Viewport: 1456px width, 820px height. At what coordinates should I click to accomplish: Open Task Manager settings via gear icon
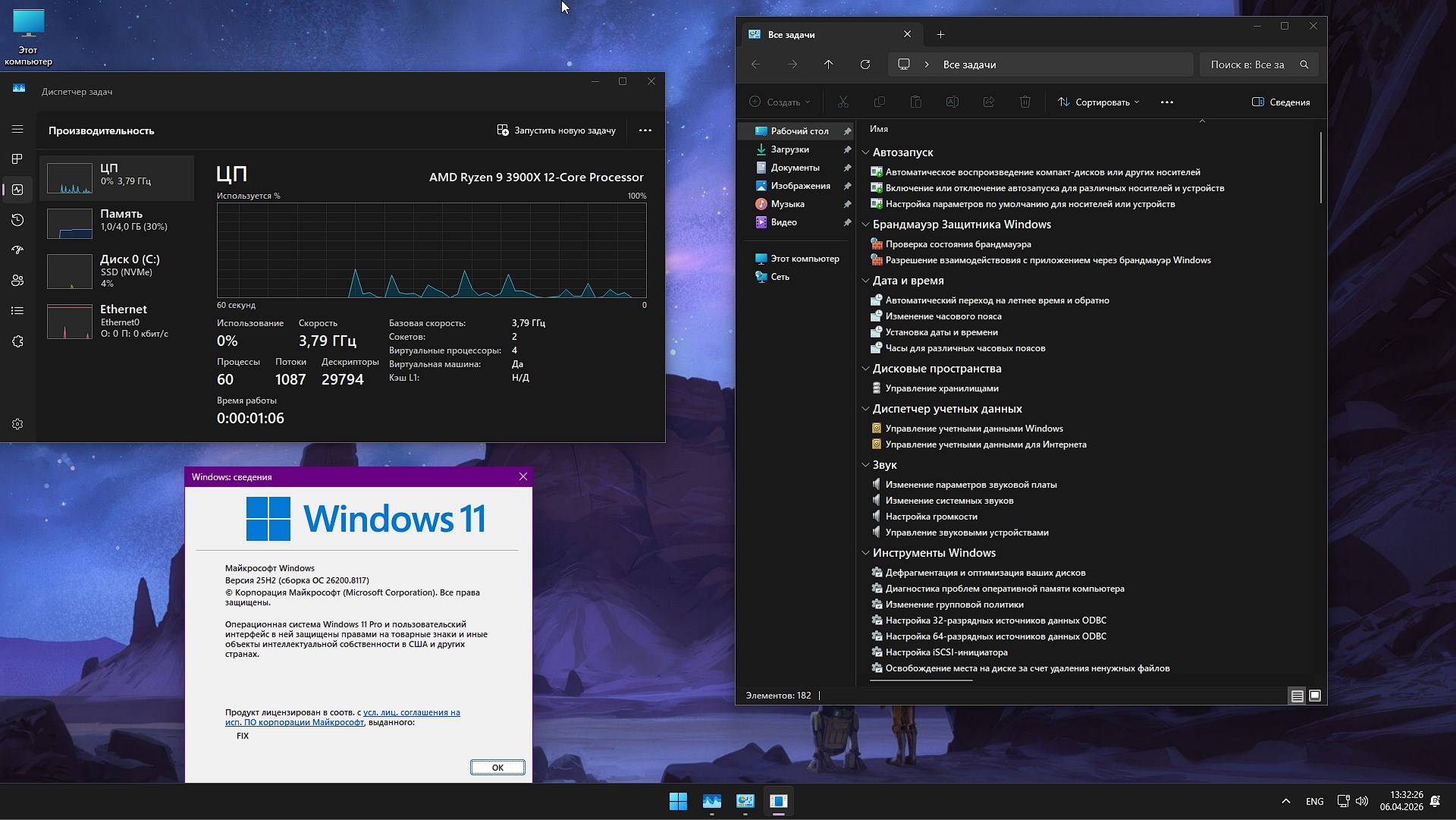coord(17,425)
